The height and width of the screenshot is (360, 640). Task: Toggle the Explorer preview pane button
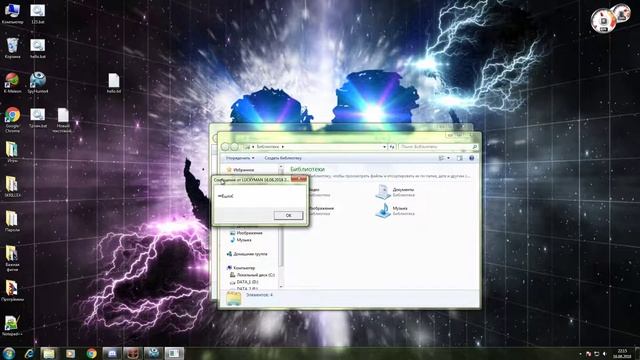460,158
